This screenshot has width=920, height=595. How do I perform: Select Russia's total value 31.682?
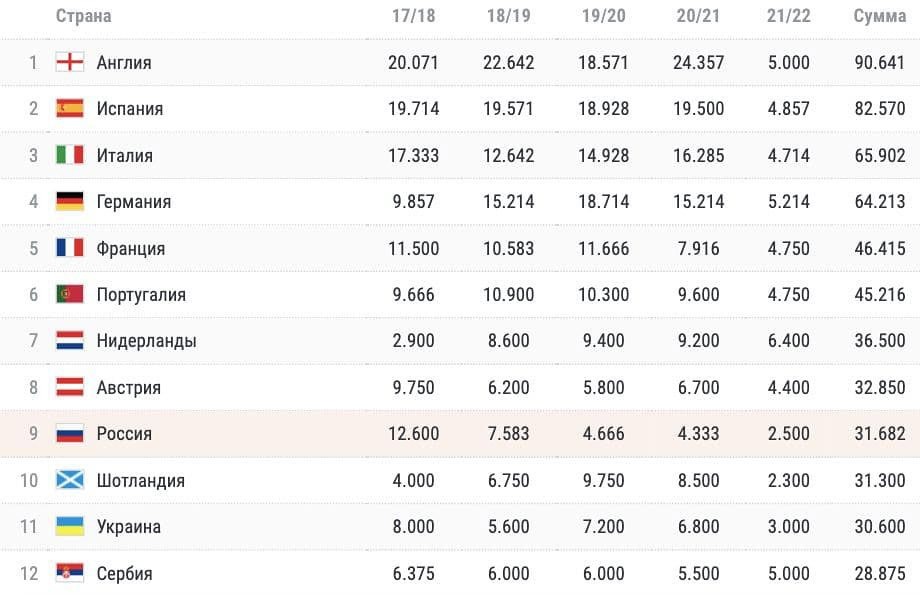880,434
